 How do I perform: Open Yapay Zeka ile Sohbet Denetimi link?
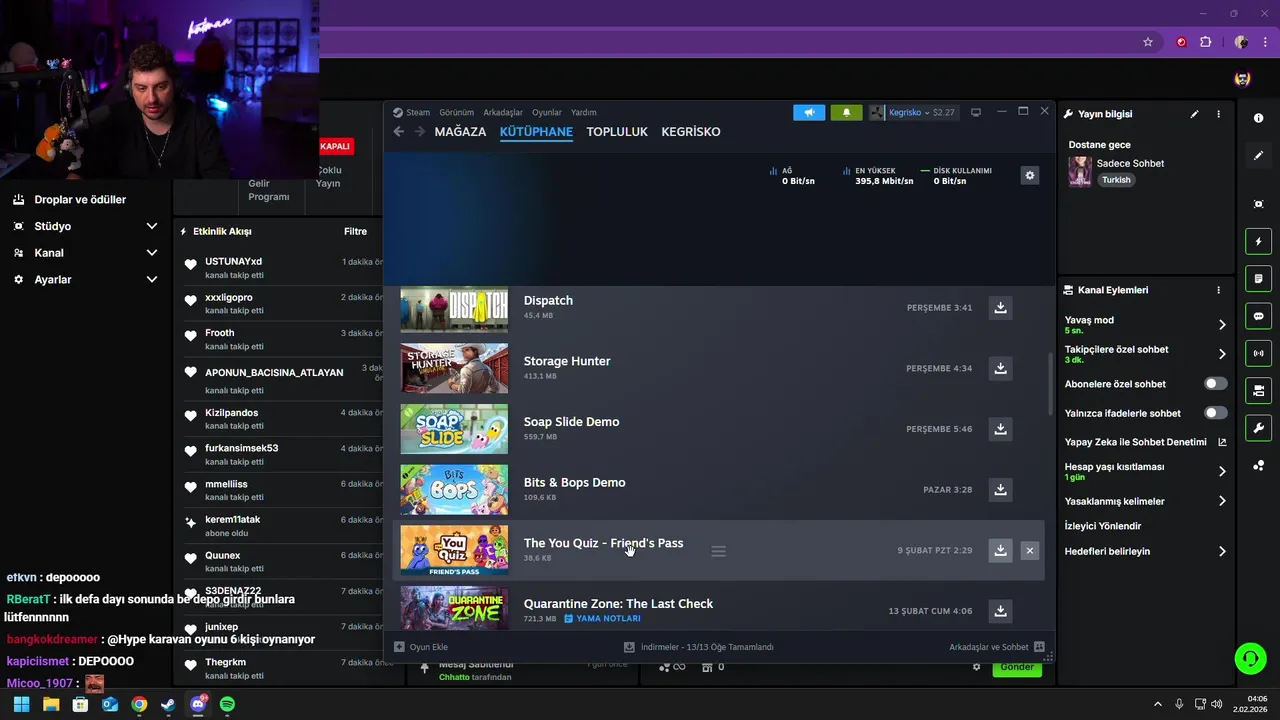coord(1145,442)
